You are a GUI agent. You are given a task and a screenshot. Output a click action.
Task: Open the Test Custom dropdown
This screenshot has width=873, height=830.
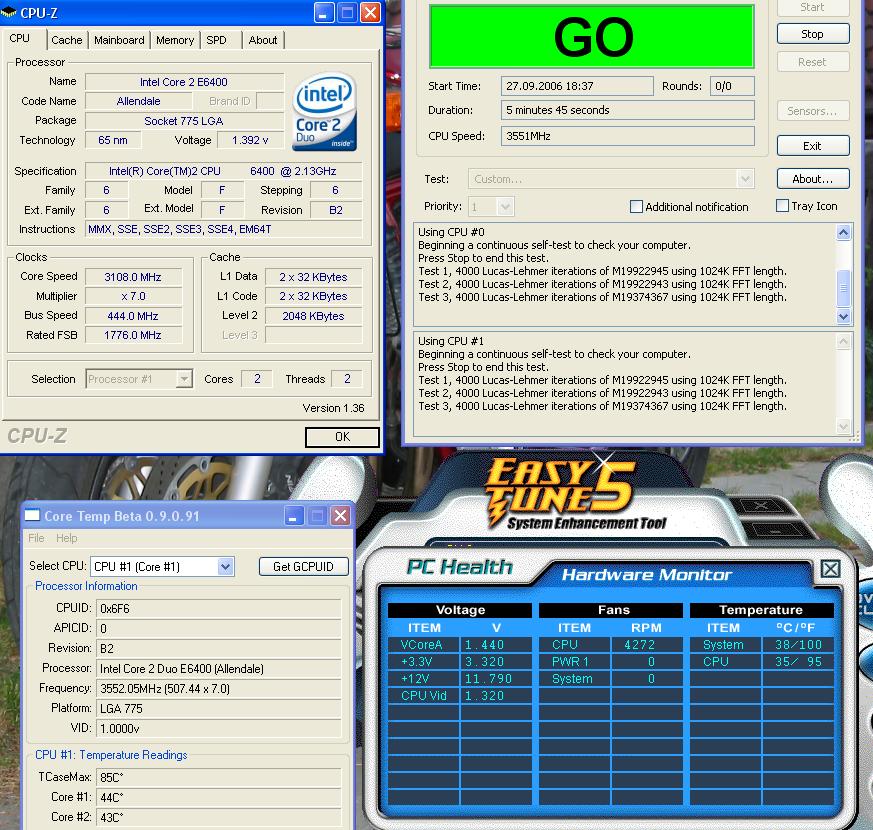pos(745,179)
